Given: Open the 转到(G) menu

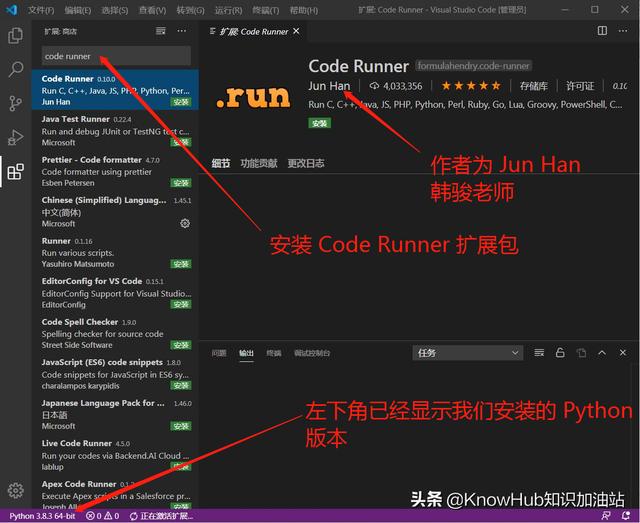Looking at the screenshot, I should (190, 10).
